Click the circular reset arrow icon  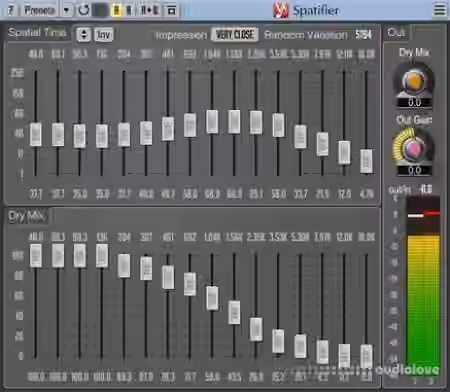[x=83, y=10]
